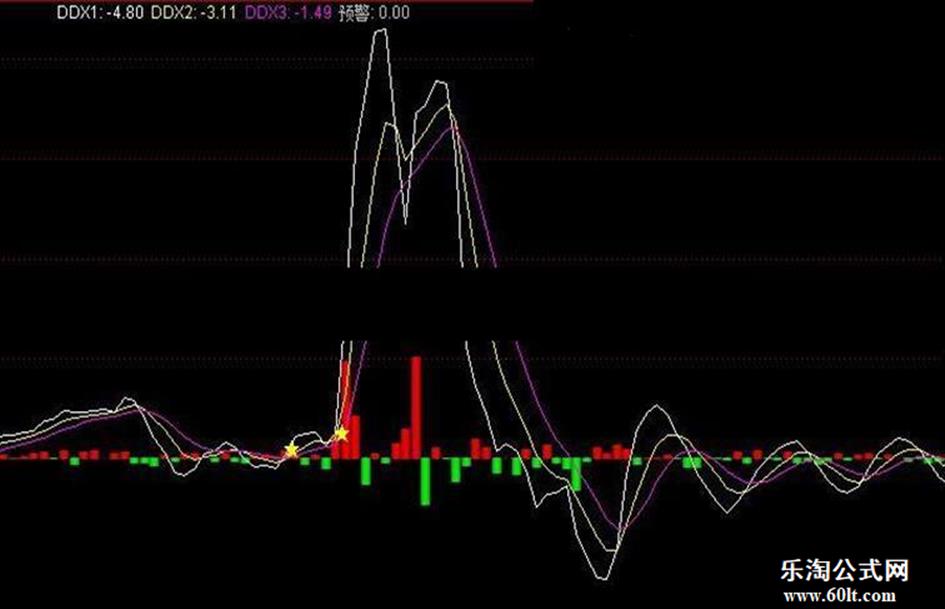This screenshot has height=609, width=945.
Task: Click the DDX2: -3.11 indicator value
Action: 193,13
